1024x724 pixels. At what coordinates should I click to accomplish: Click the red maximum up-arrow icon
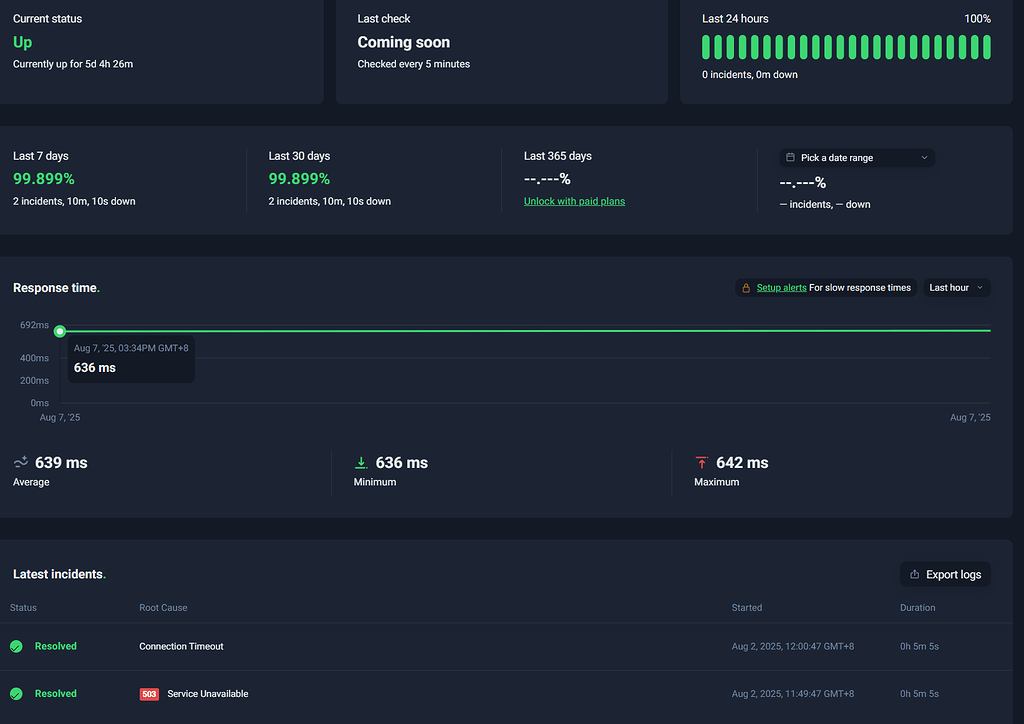click(x=701, y=462)
